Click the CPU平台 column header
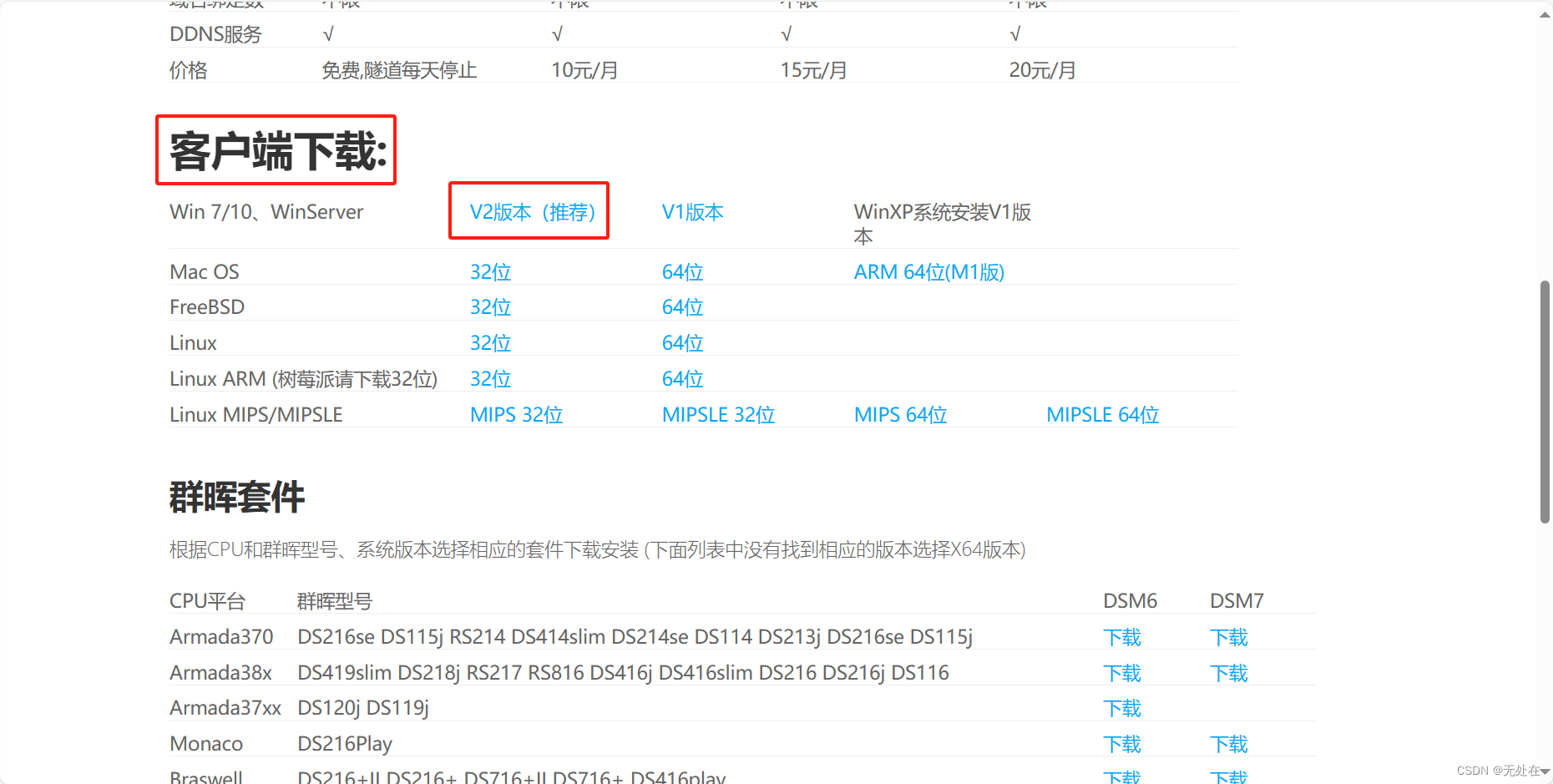Viewport: 1553px width, 784px height. (x=207, y=601)
